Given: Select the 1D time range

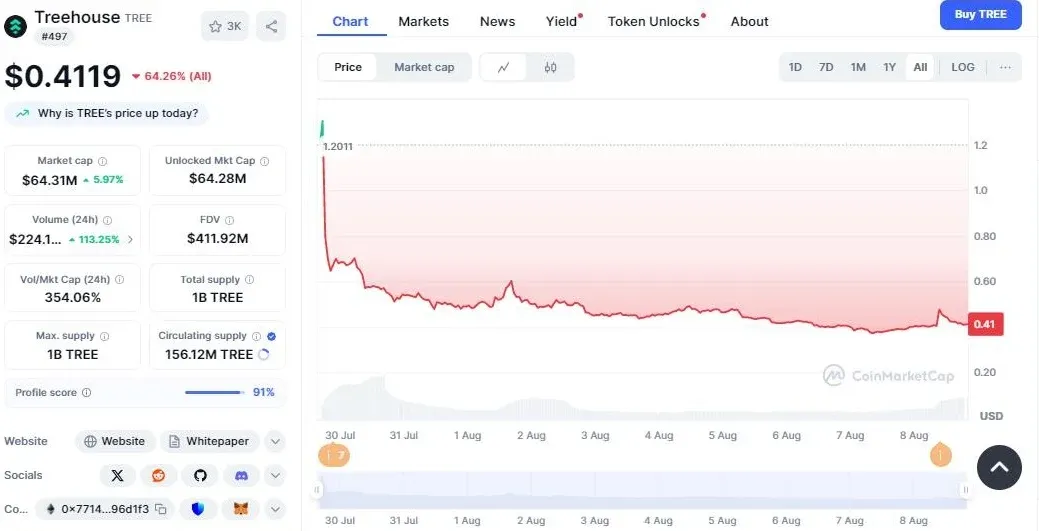Looking at the screenshot, I should pos(795,67).
